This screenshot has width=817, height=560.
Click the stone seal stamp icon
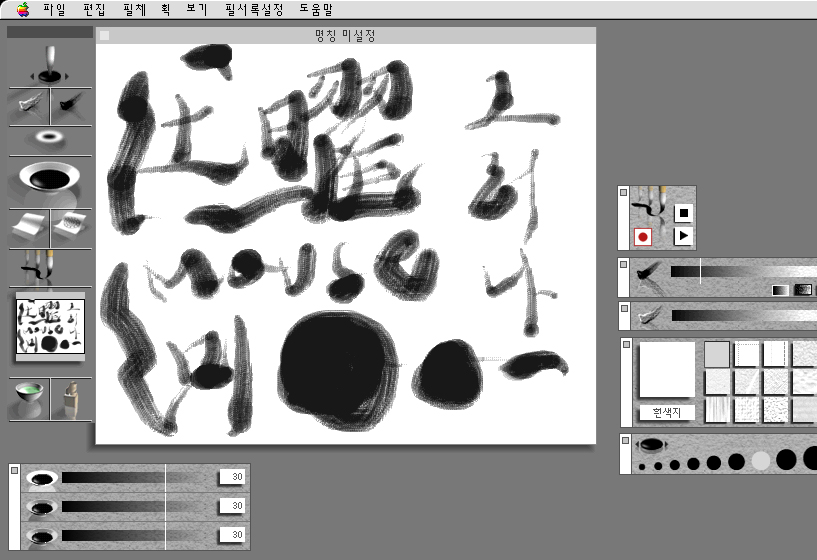click(71, 399)
